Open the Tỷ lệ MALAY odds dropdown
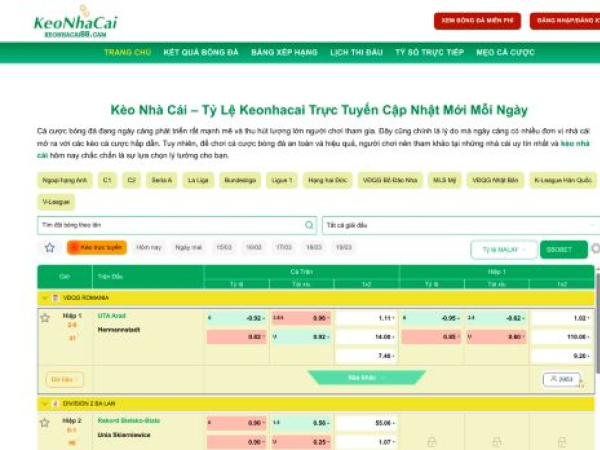This screenshot has height=450, width=600. [503, 249]
